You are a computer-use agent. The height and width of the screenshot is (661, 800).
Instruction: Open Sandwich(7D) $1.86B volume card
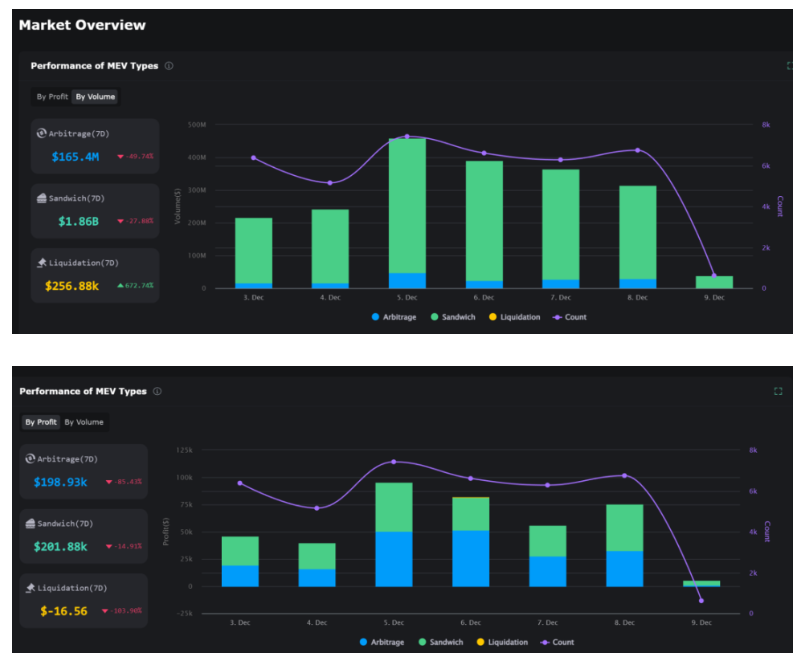(x=95, y=211)
